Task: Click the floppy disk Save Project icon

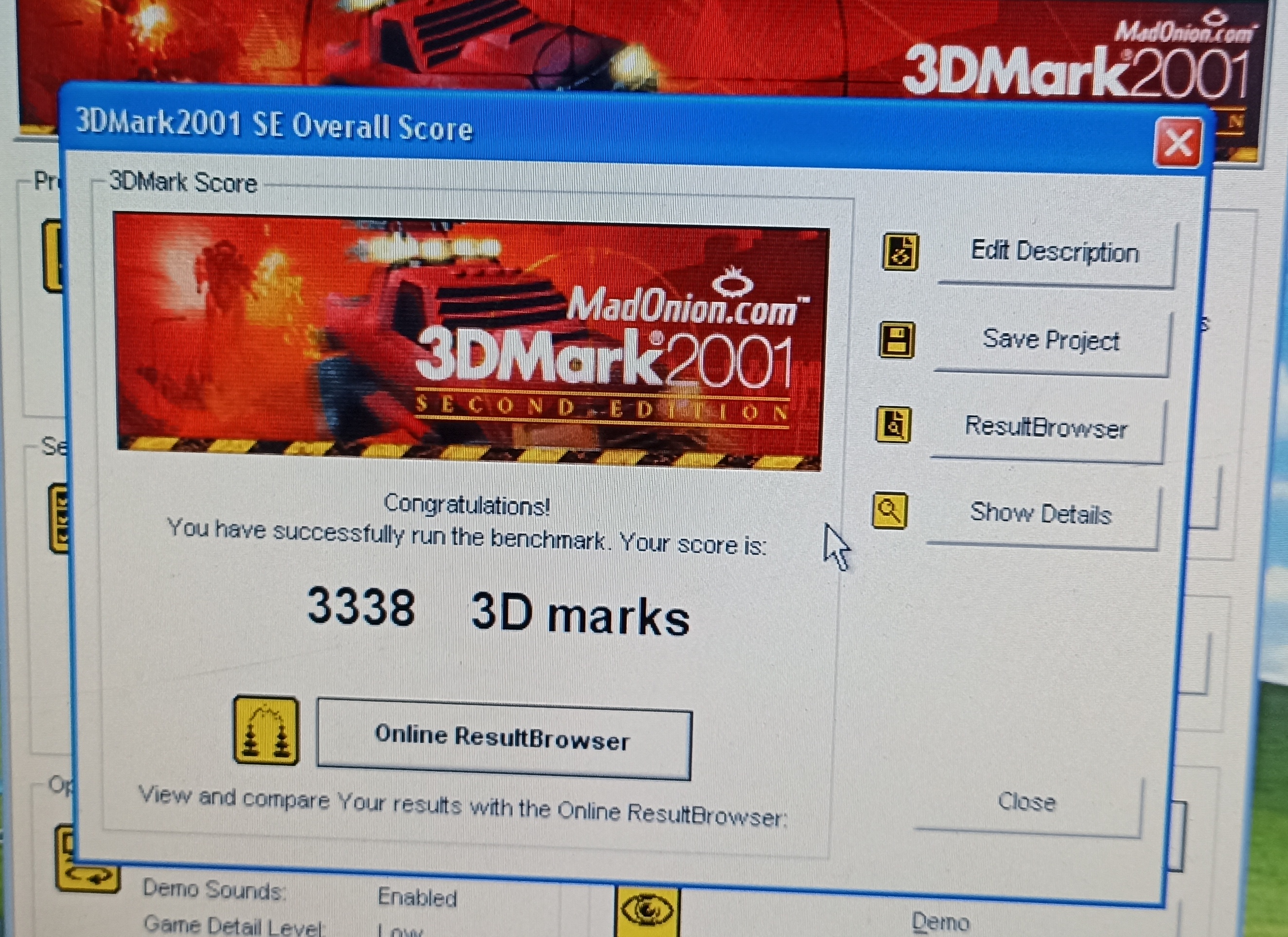Action: [x=897, y=340]
